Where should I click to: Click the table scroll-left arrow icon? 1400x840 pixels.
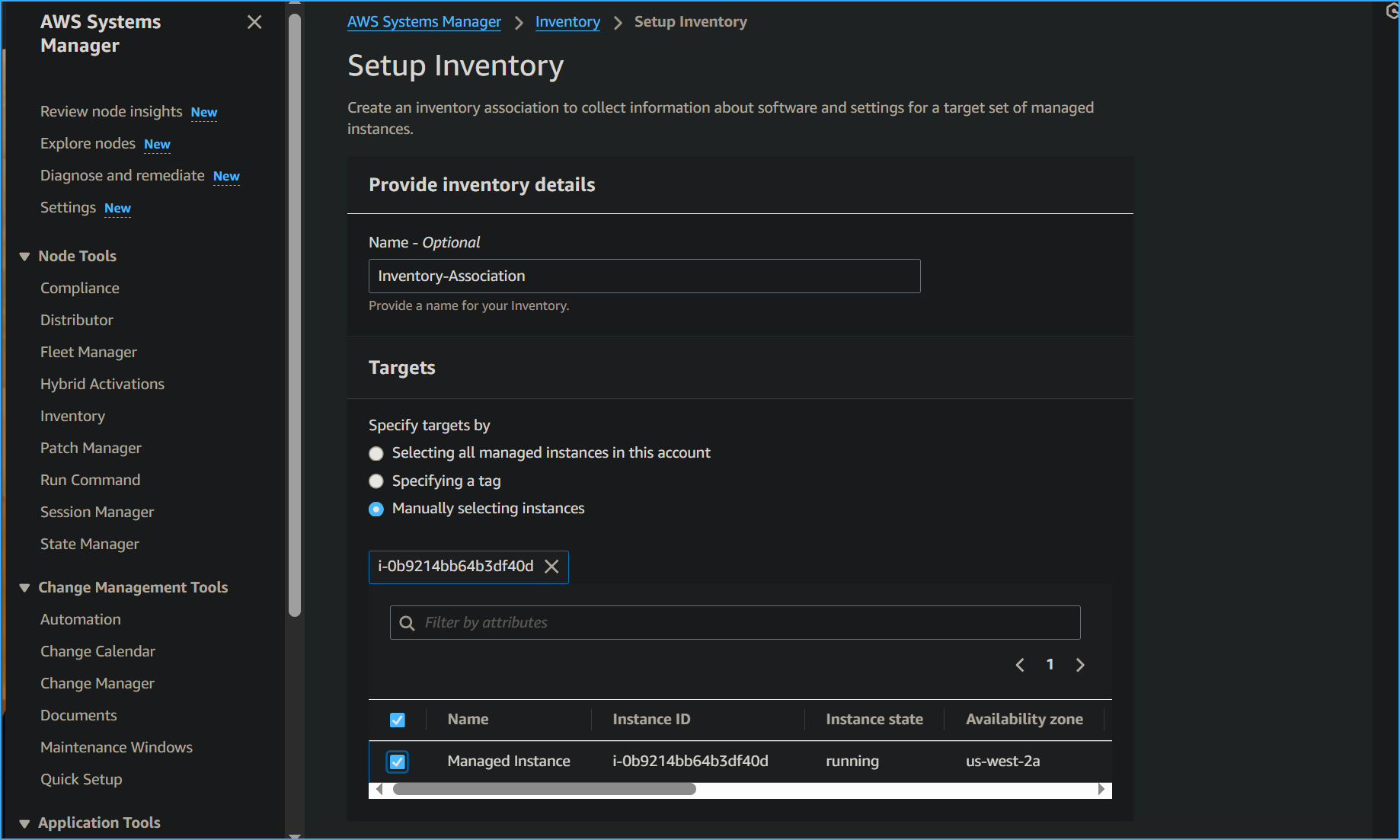click(379, 789)
